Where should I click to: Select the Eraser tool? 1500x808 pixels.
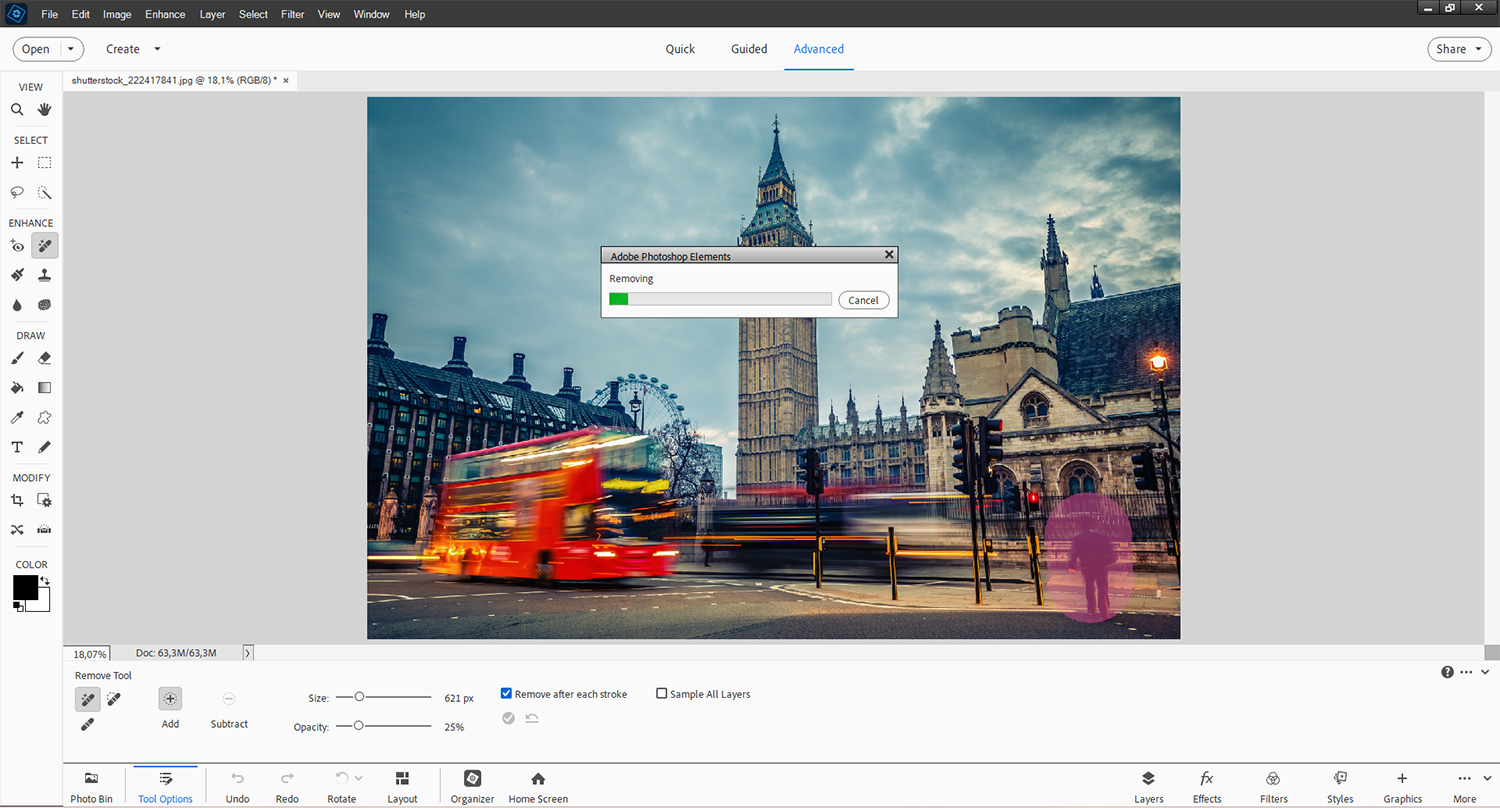tap(45, 358)
